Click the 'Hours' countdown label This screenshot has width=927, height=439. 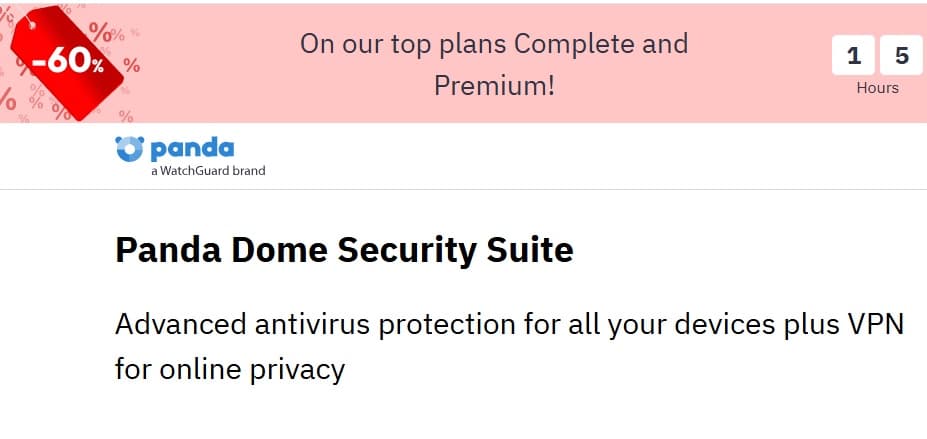point(877,88)
